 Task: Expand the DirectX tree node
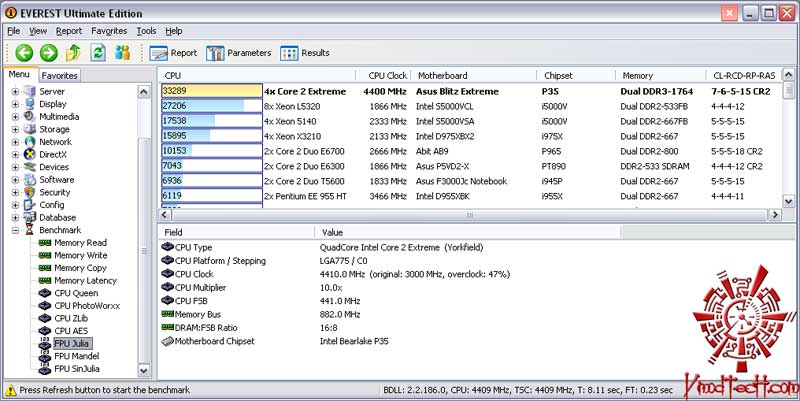[15, 155]
